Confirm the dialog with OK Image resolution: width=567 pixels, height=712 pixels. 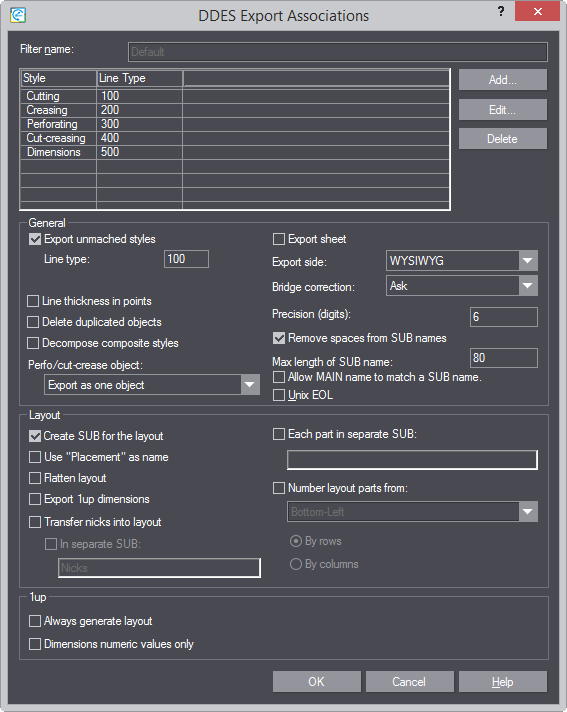click(x=316, y=682)
